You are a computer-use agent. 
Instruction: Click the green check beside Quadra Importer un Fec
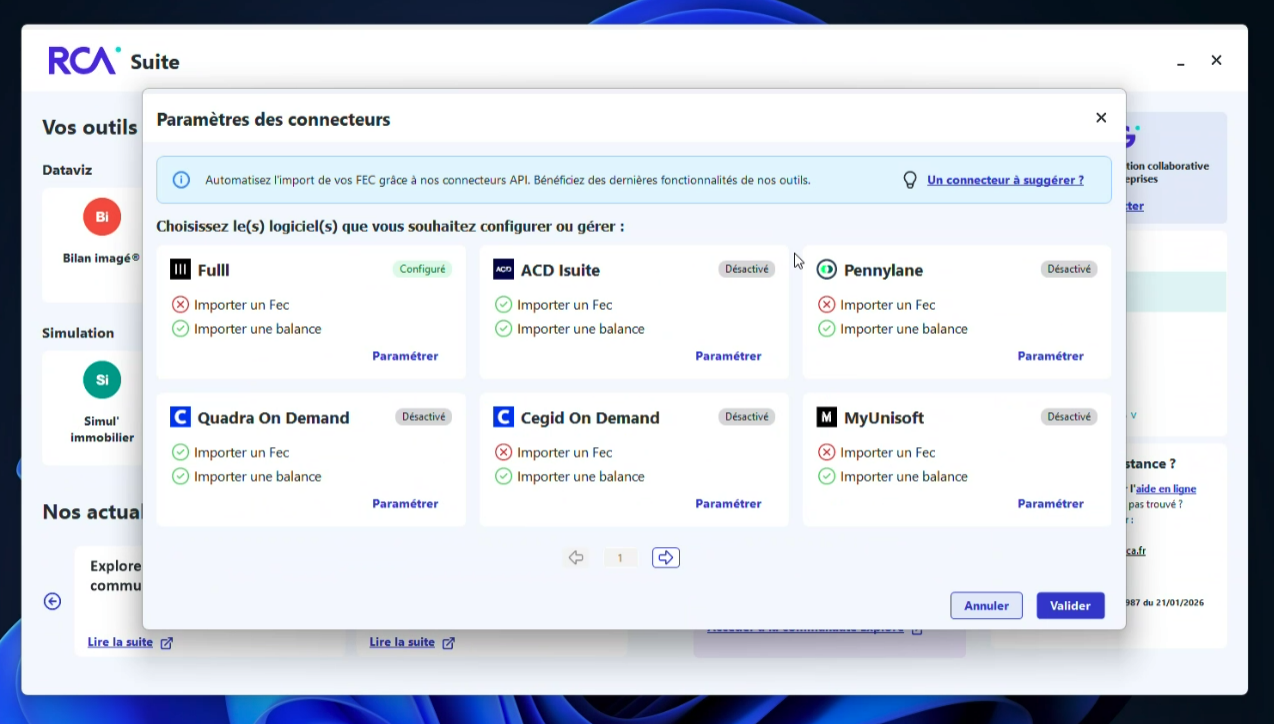point(180,453)
